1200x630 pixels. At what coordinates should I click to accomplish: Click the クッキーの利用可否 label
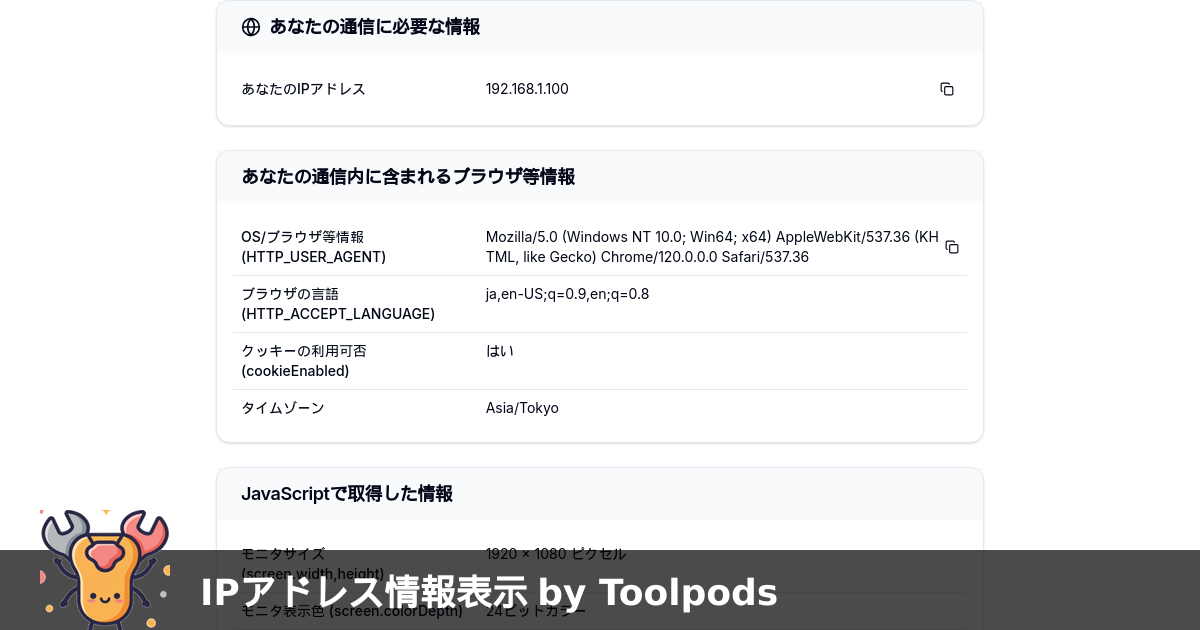click(303, 351)
